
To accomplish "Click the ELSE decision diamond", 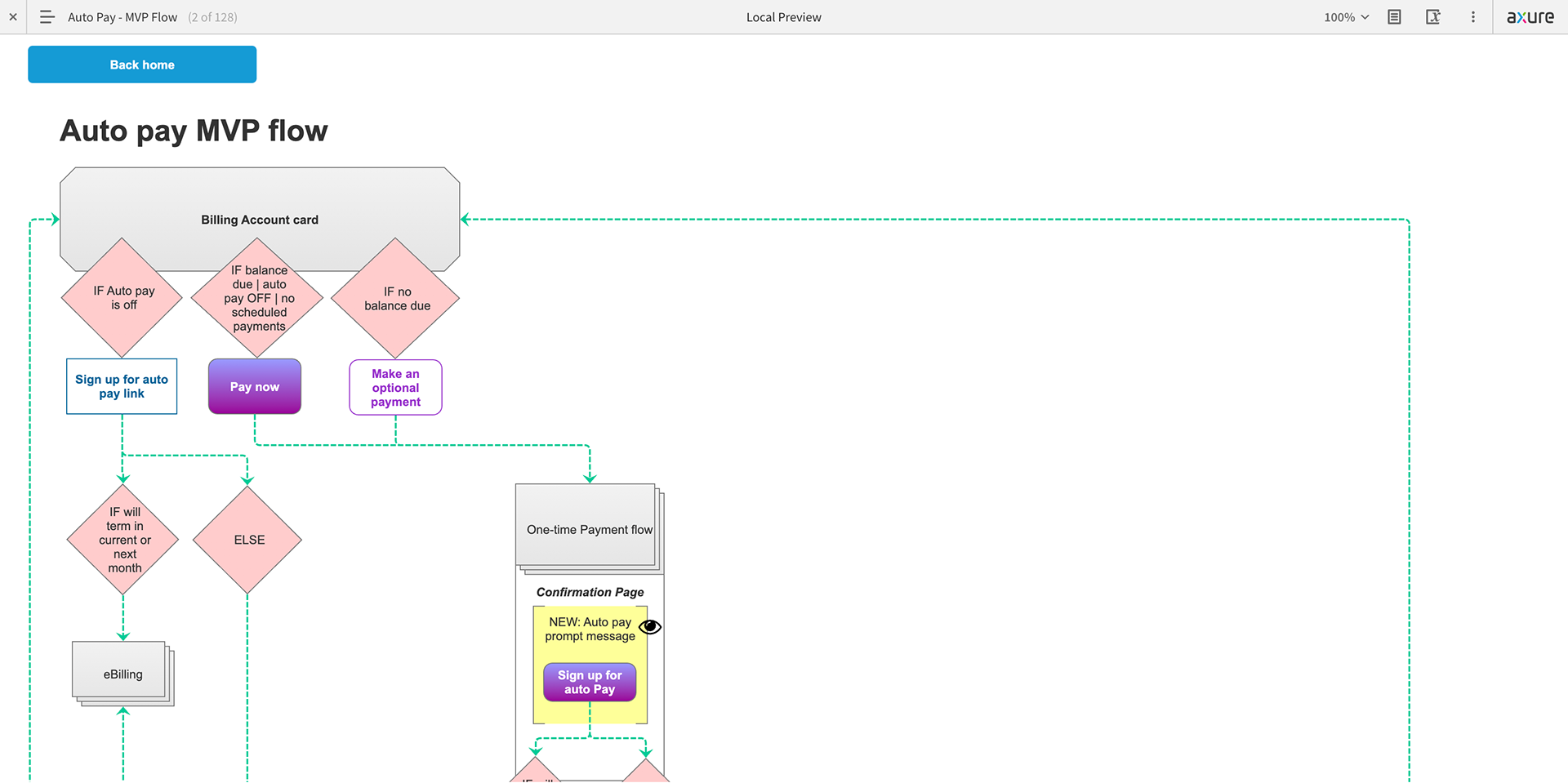I will coord(247,540).
